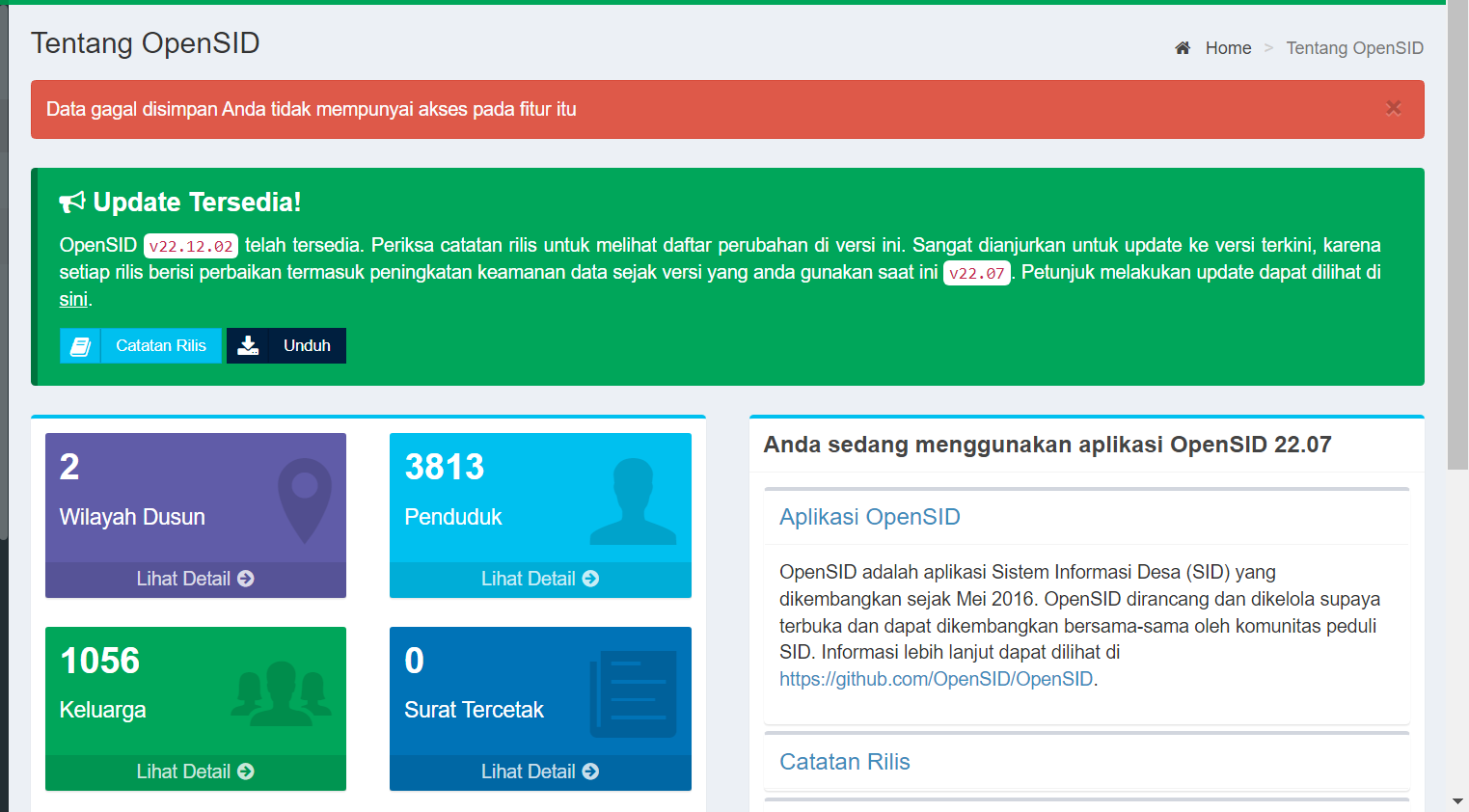Screen dimensions: 1469x812
Task: Click 'Tentang OpenSID' breadcrumb text
Action: pyautogui.click(x=1355, y=48)
